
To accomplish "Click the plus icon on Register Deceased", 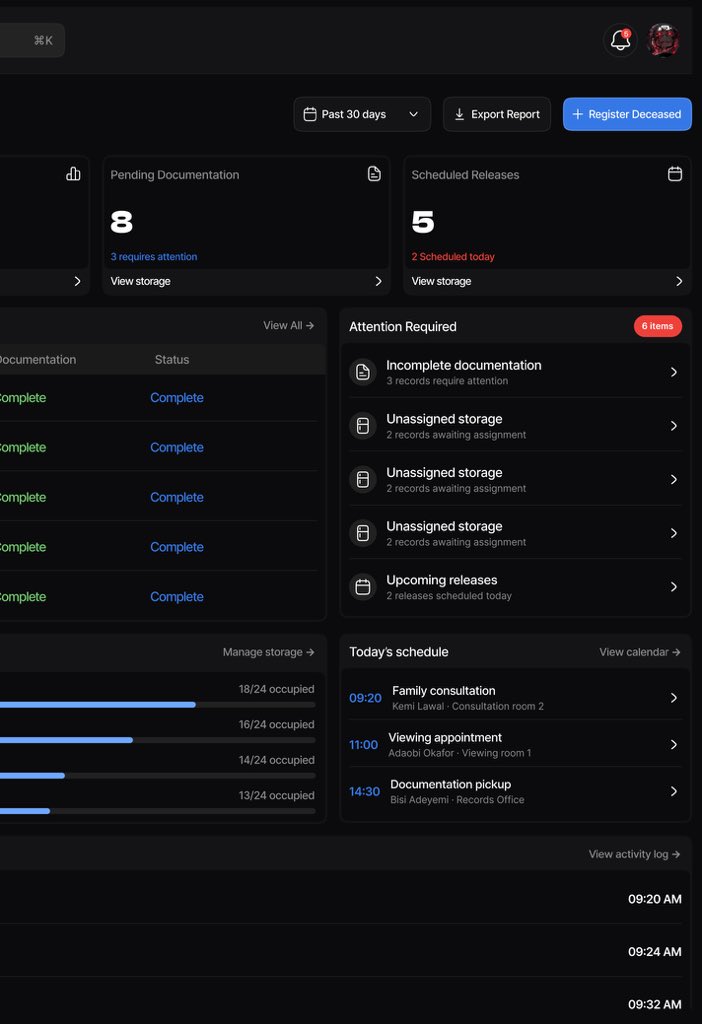I will coord(577,114).
